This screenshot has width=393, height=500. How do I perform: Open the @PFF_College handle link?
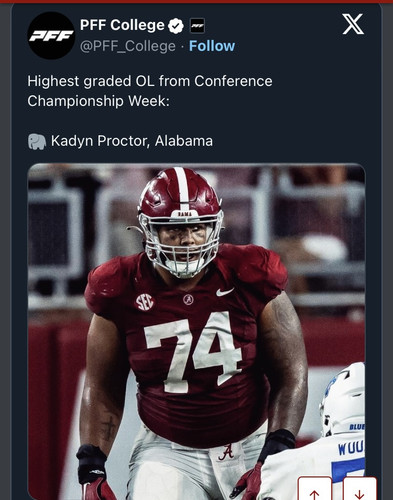coord(128,46)
